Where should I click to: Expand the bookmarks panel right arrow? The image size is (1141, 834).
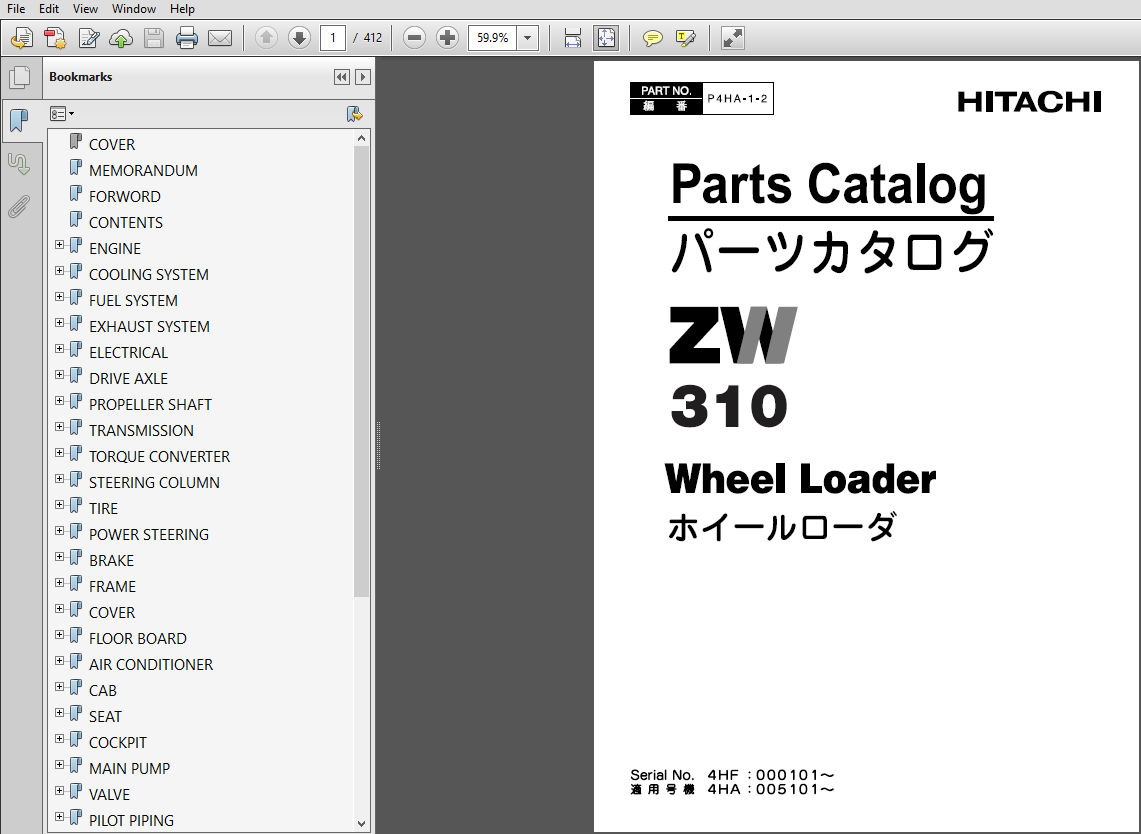[x=362, y=77]
